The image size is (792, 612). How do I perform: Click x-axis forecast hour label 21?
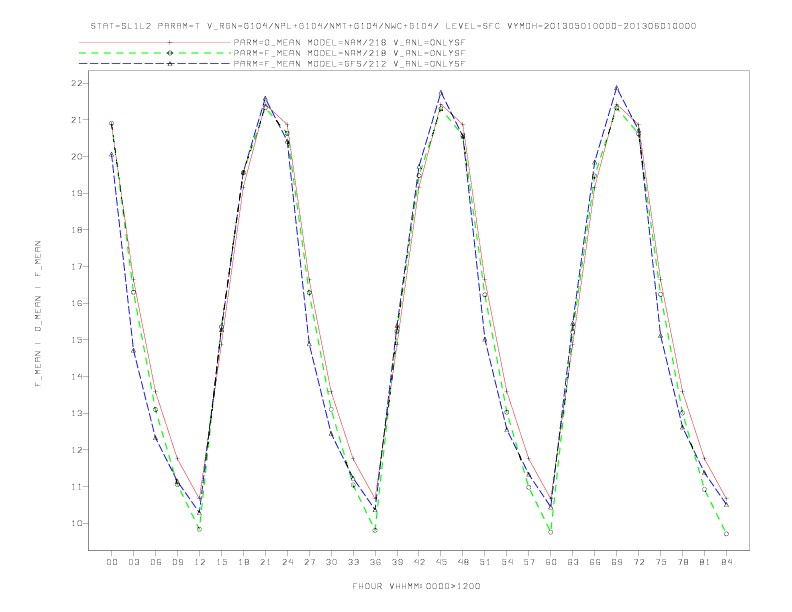tap(265, 562)
